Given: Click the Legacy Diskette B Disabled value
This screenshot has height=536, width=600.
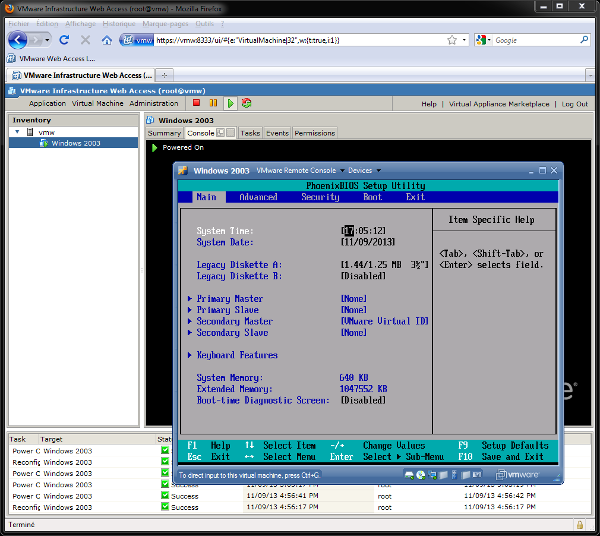Looking at the screenshot, I should click(x=364, y=276).
